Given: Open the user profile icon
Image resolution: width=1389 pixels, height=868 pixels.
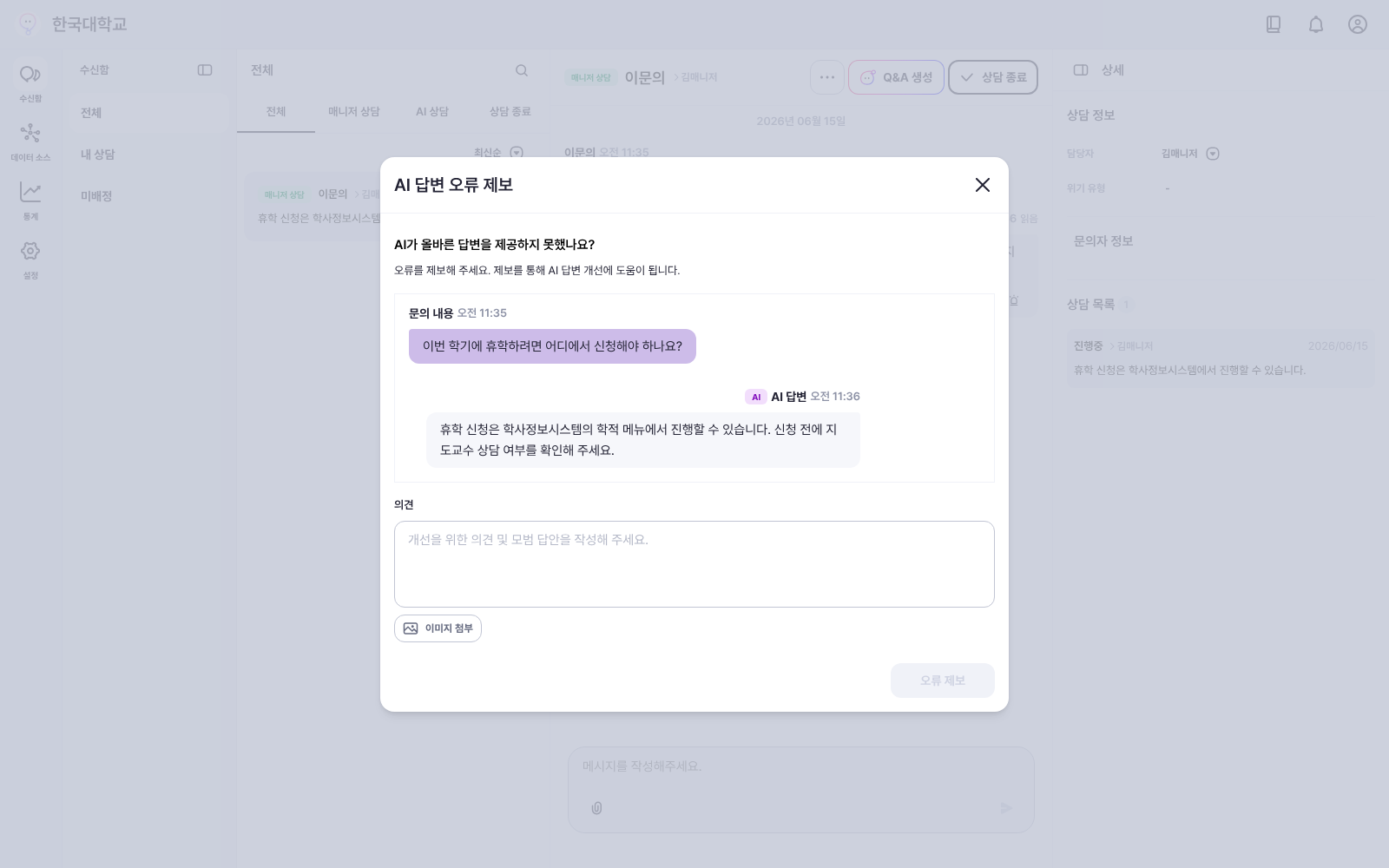Looking at the screenshot, I should 1358,24.
